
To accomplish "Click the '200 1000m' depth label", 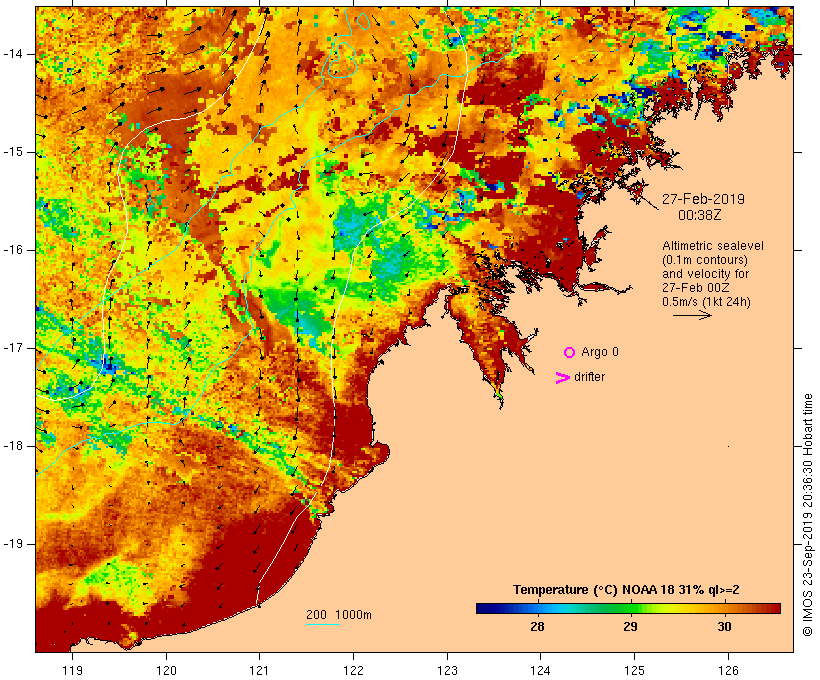I will 339,615.
